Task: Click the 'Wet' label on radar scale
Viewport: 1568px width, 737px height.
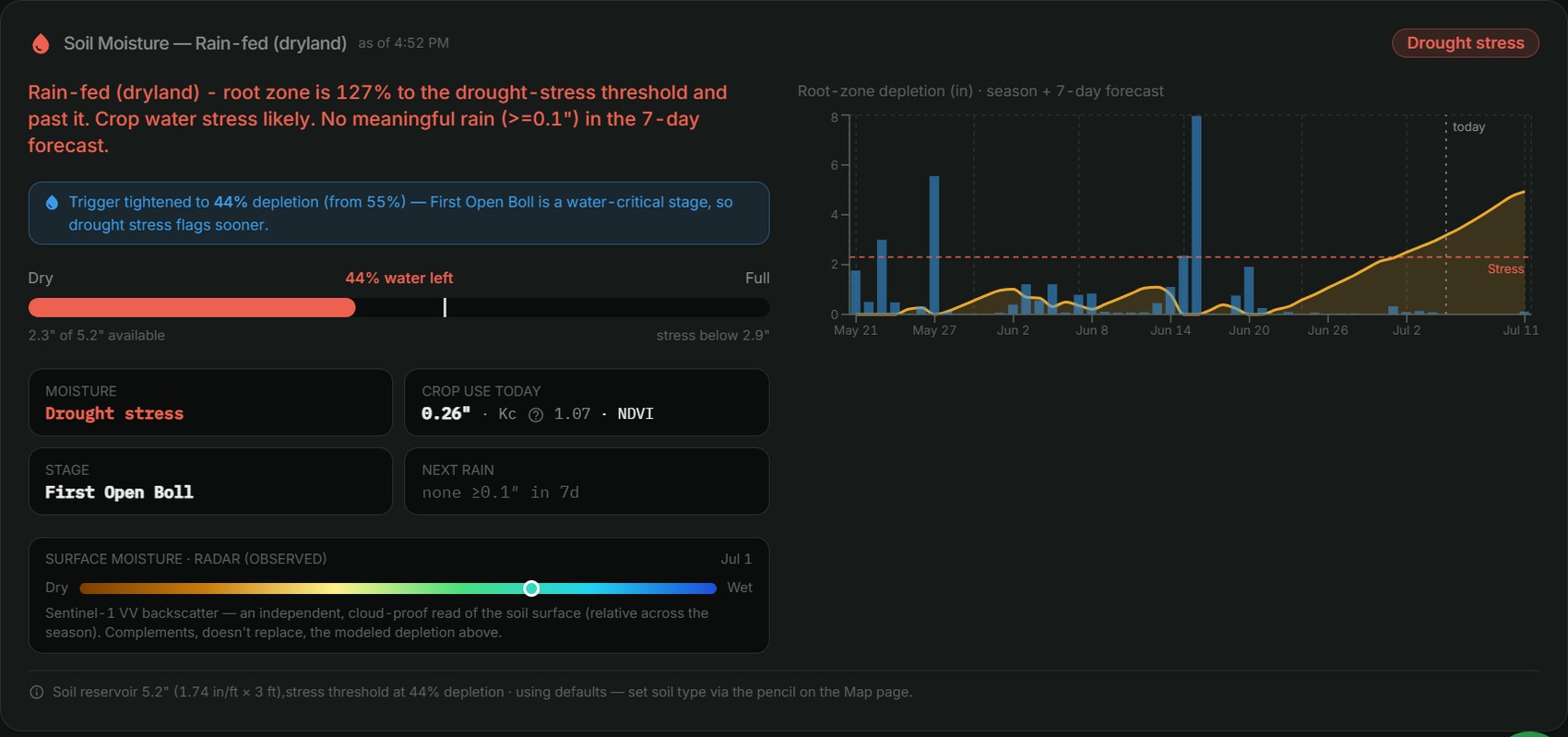Action: (740, 588)
